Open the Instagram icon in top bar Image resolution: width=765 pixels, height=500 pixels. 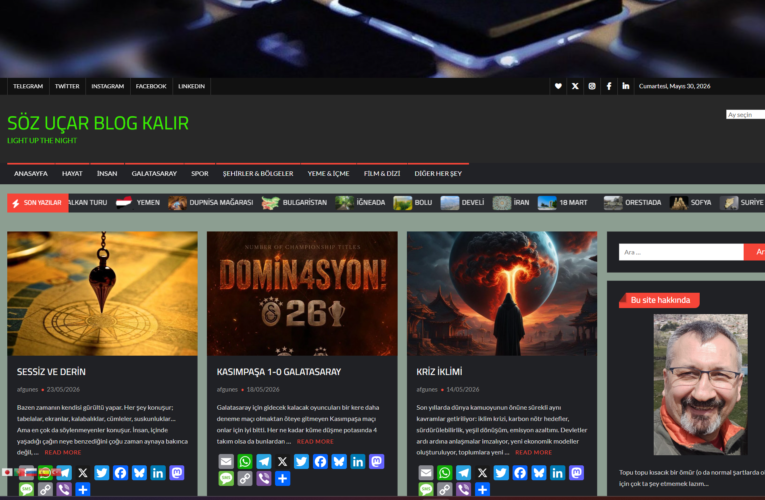(x=592, y=86)
